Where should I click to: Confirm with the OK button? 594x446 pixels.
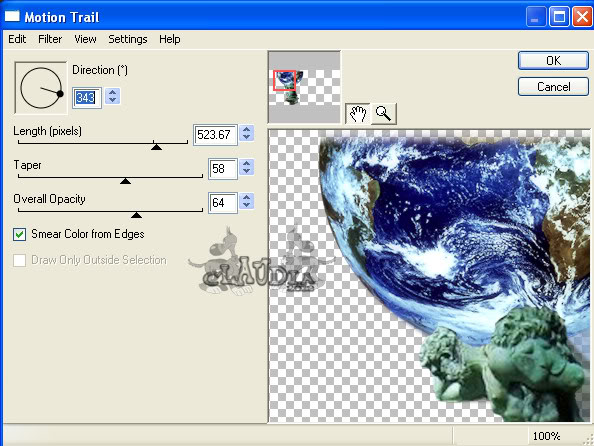pyautogui.click(x=553, y=61)
